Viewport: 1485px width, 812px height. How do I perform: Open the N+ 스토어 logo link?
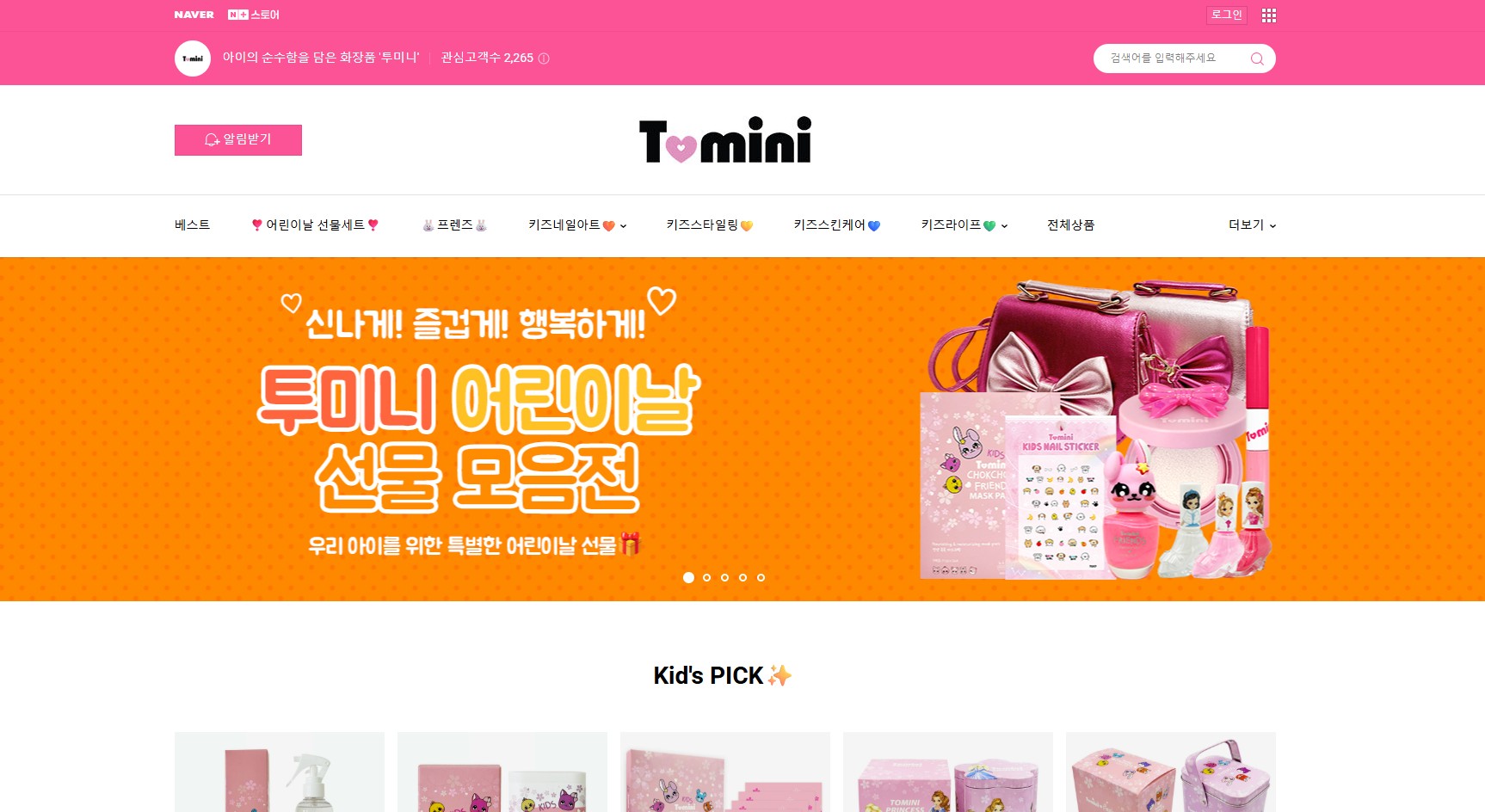[254, 15]
